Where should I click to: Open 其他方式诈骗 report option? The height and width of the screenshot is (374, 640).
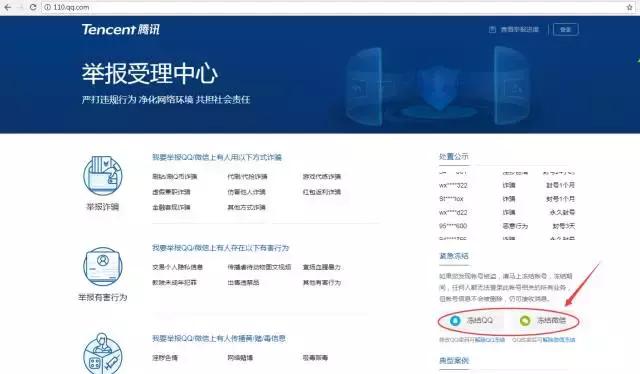click(x=247, y=207)
